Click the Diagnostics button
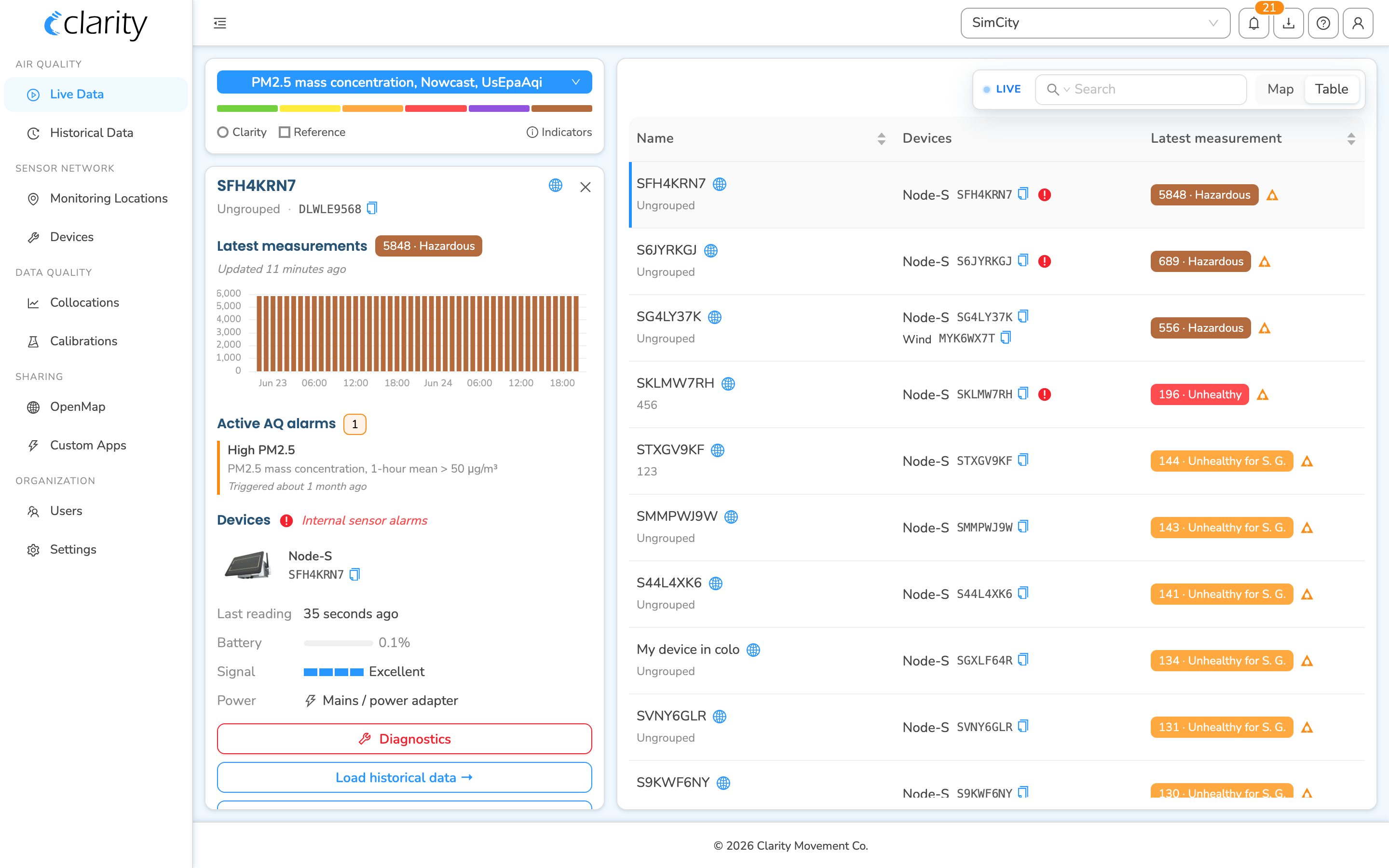The image size is (1389, 868). coord(404,739)
